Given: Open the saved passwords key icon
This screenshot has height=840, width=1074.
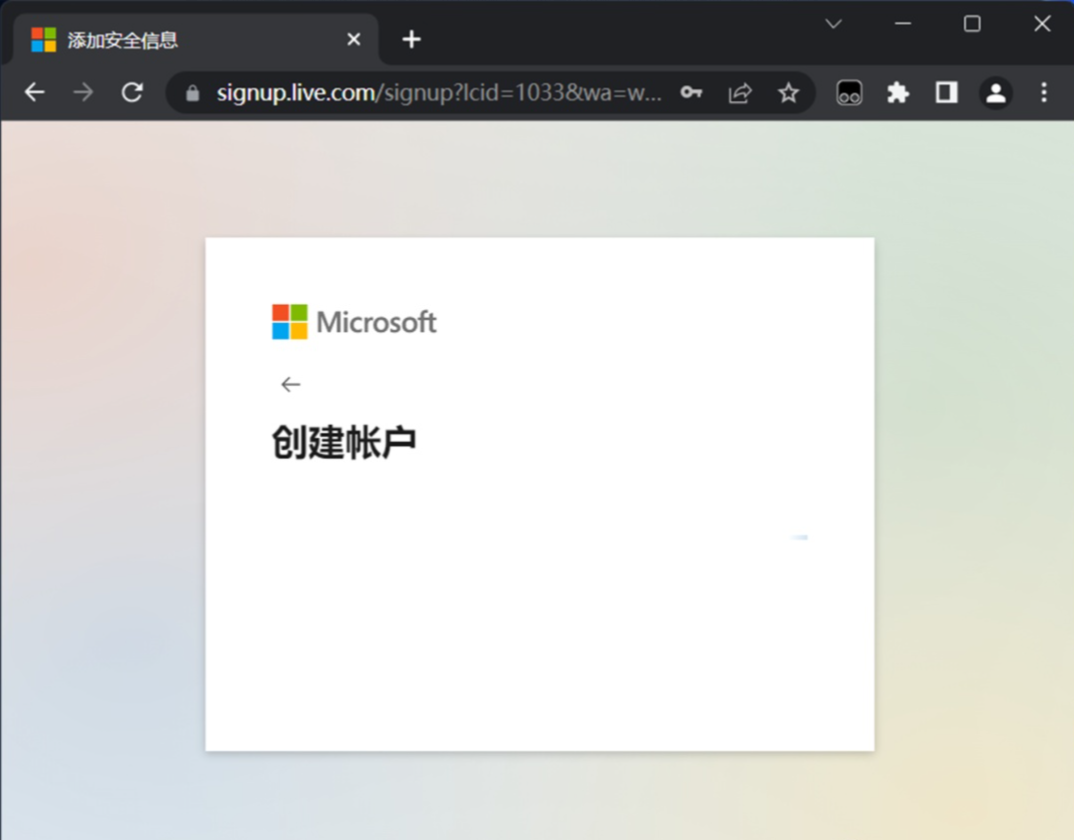Looking at the screenshot, I should point(691,92).
